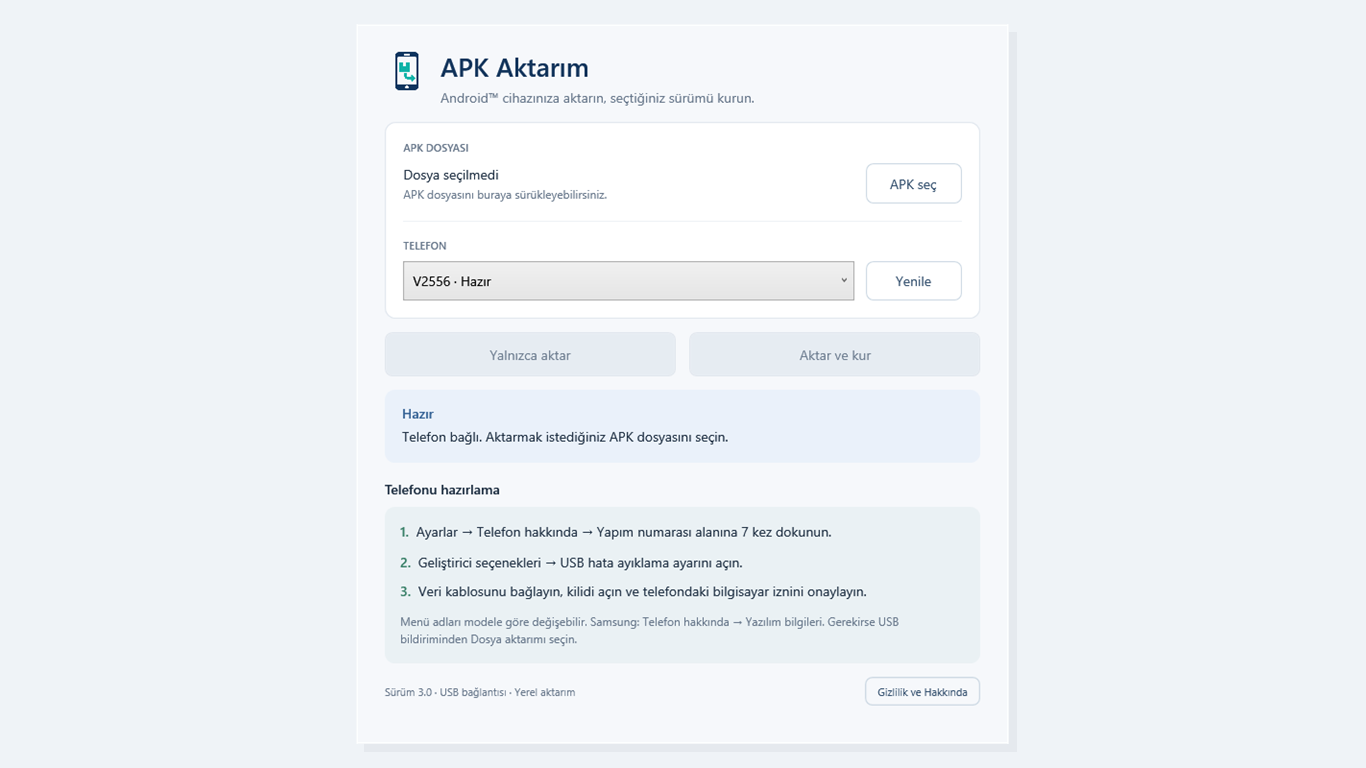Click step 3 about Veri kablosunu bağlayın

click(633, 592)
